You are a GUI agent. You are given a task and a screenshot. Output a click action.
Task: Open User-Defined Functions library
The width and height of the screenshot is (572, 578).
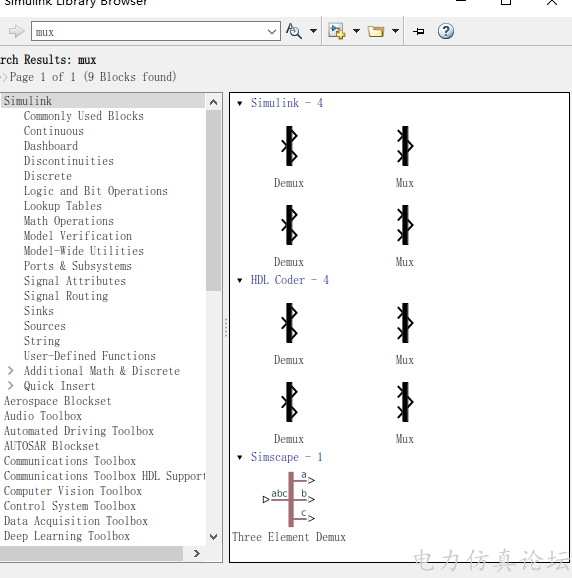[x=90, y=356]
